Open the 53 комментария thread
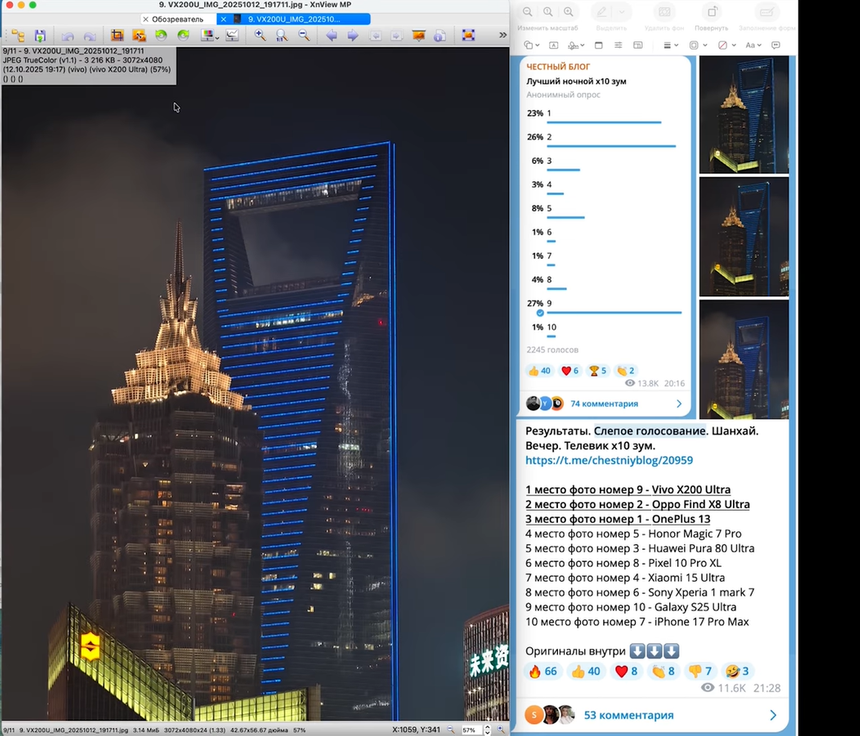The image size is (860, 736). (x=628, y=715)
